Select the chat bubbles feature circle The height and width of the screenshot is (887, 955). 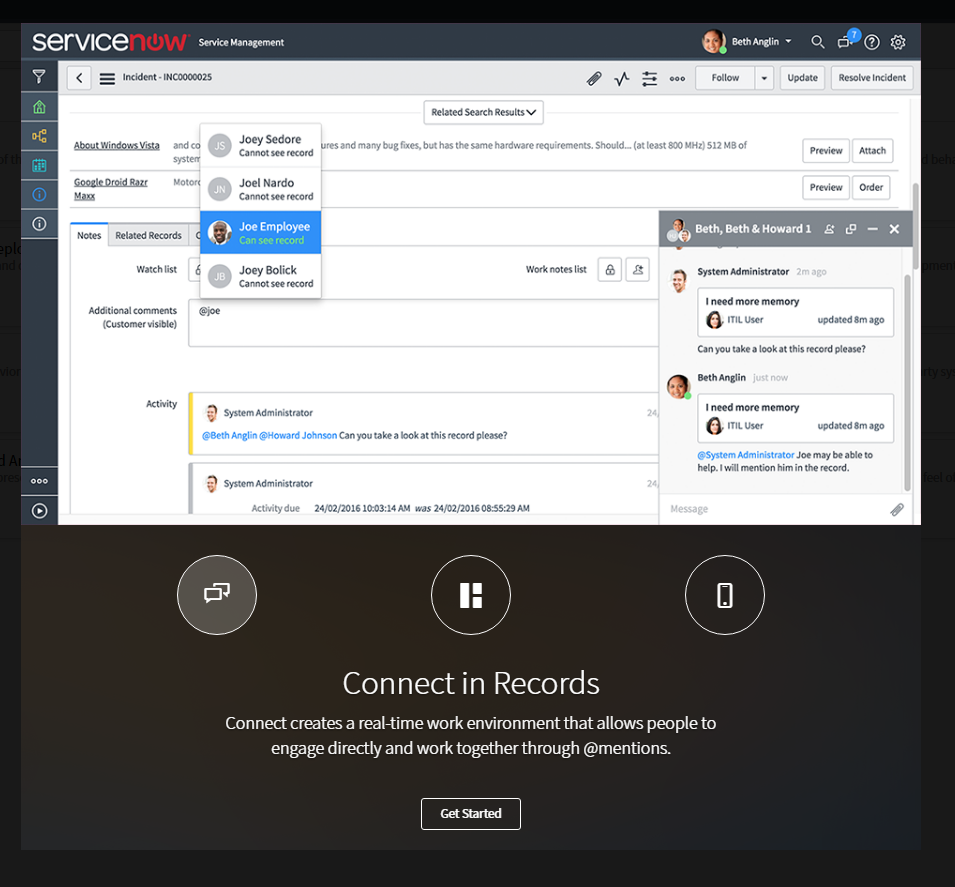tap(217, 595)
